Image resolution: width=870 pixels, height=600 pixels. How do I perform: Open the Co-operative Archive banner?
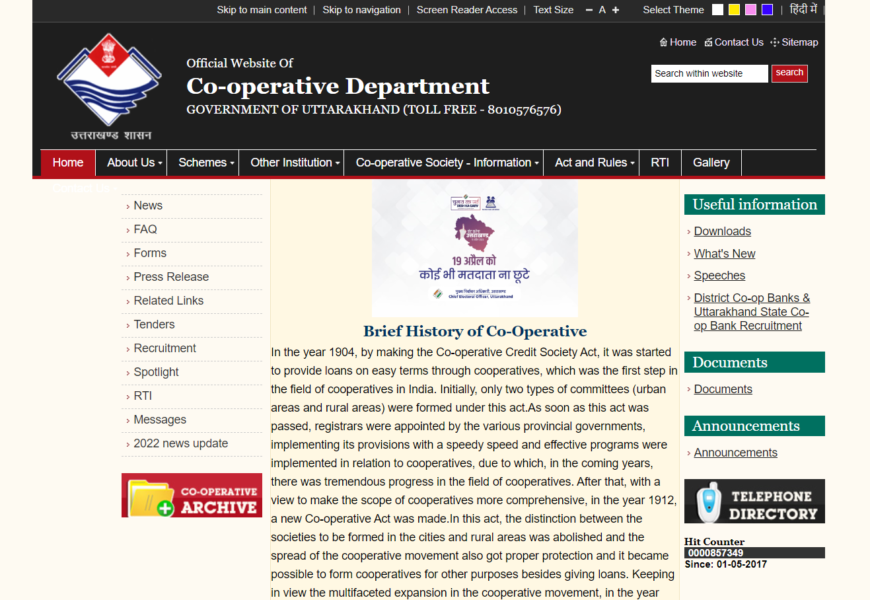click(x=191, y=496)
